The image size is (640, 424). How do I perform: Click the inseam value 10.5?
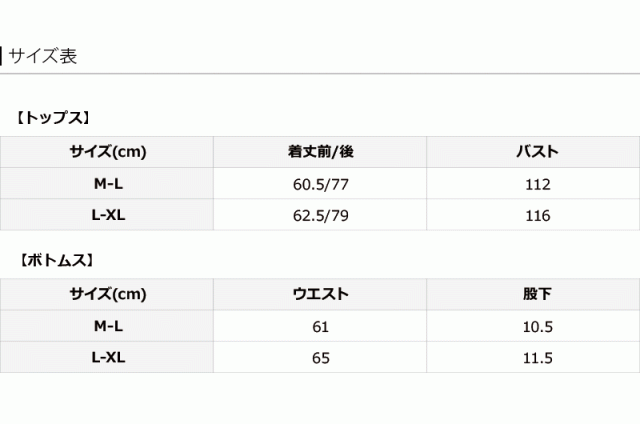[536, 326]
